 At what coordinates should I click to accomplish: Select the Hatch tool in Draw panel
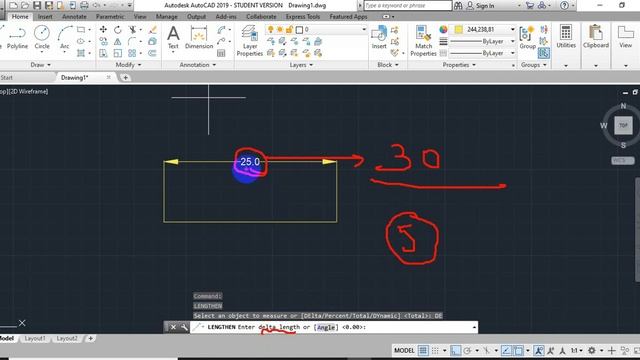pos(81,53)
